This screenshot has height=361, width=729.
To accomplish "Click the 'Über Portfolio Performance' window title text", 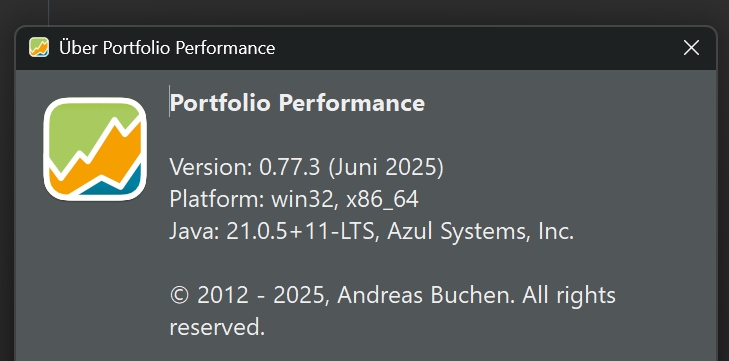I will tap(167, 47).
